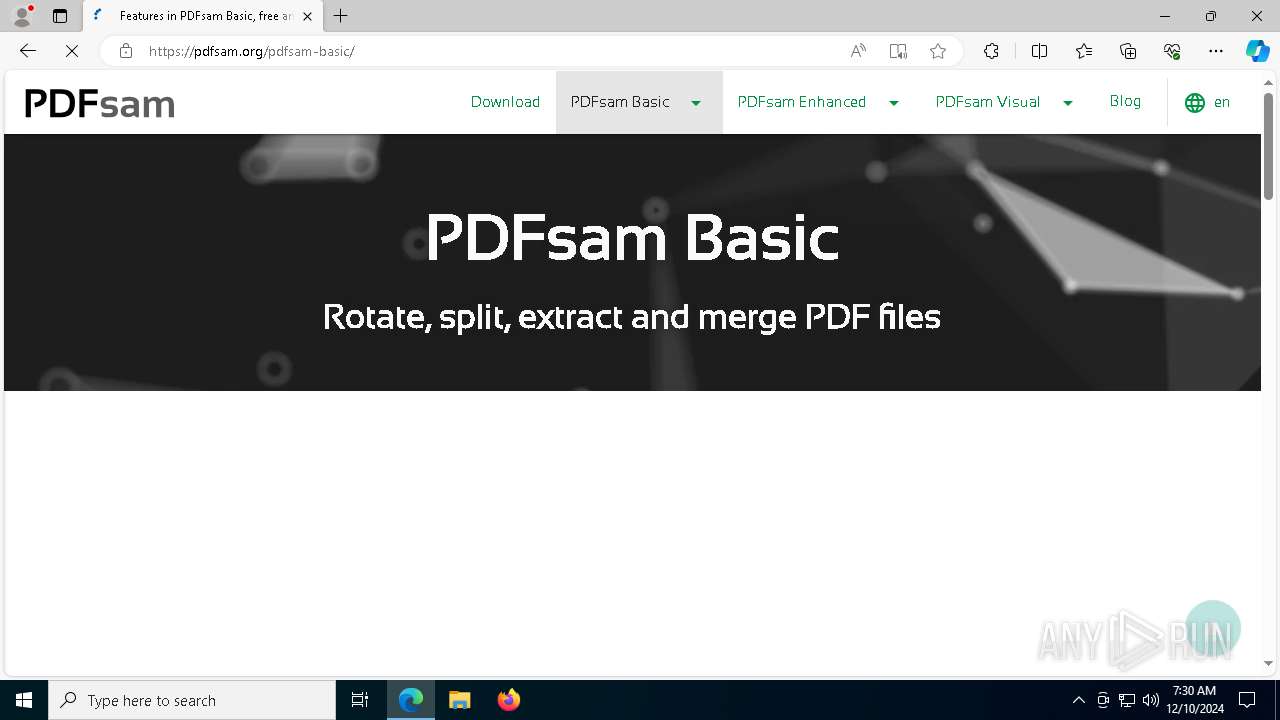This screenshot has width=1280, height=720.
Task: Click the page vertical scrollbar thumb
Action: (x=1268, y=145)
